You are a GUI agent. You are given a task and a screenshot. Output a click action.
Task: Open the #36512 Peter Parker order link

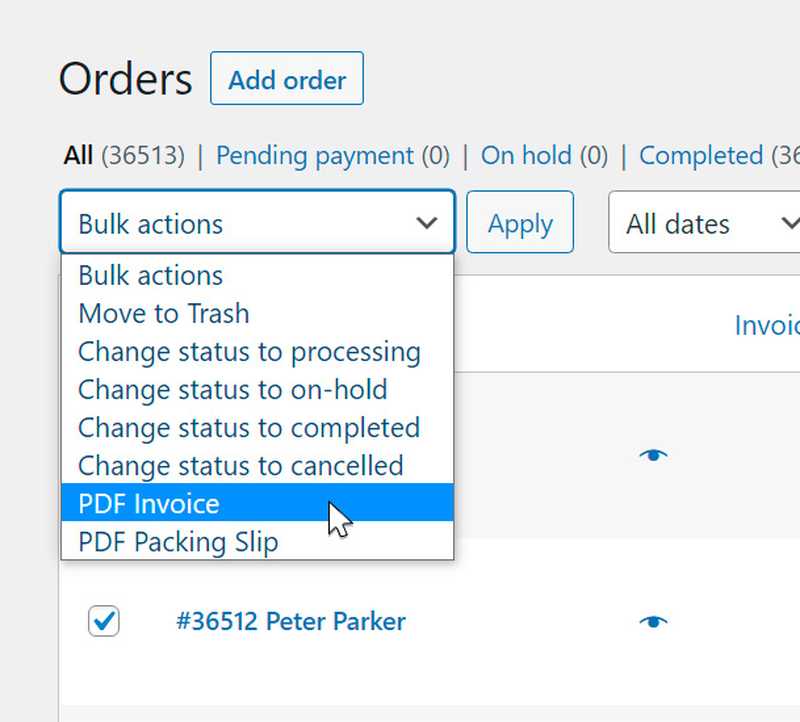[290, 621]
